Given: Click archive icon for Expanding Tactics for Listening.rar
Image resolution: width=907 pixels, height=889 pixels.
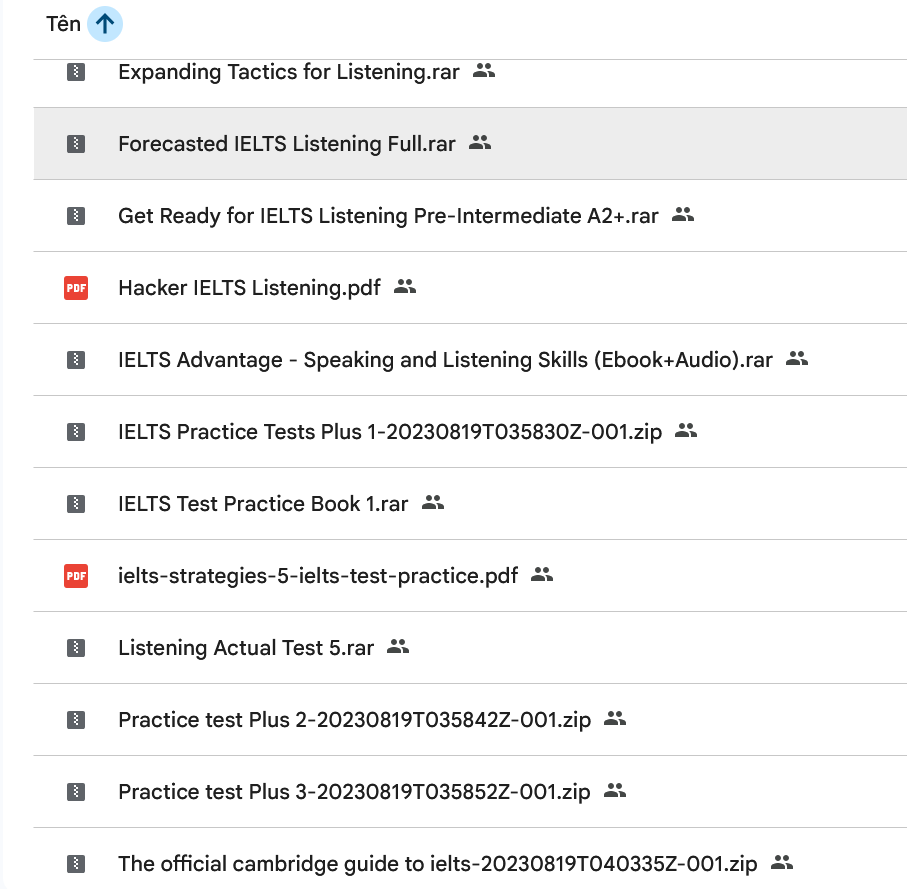Looking at the screenshot, I should point(75,72).
